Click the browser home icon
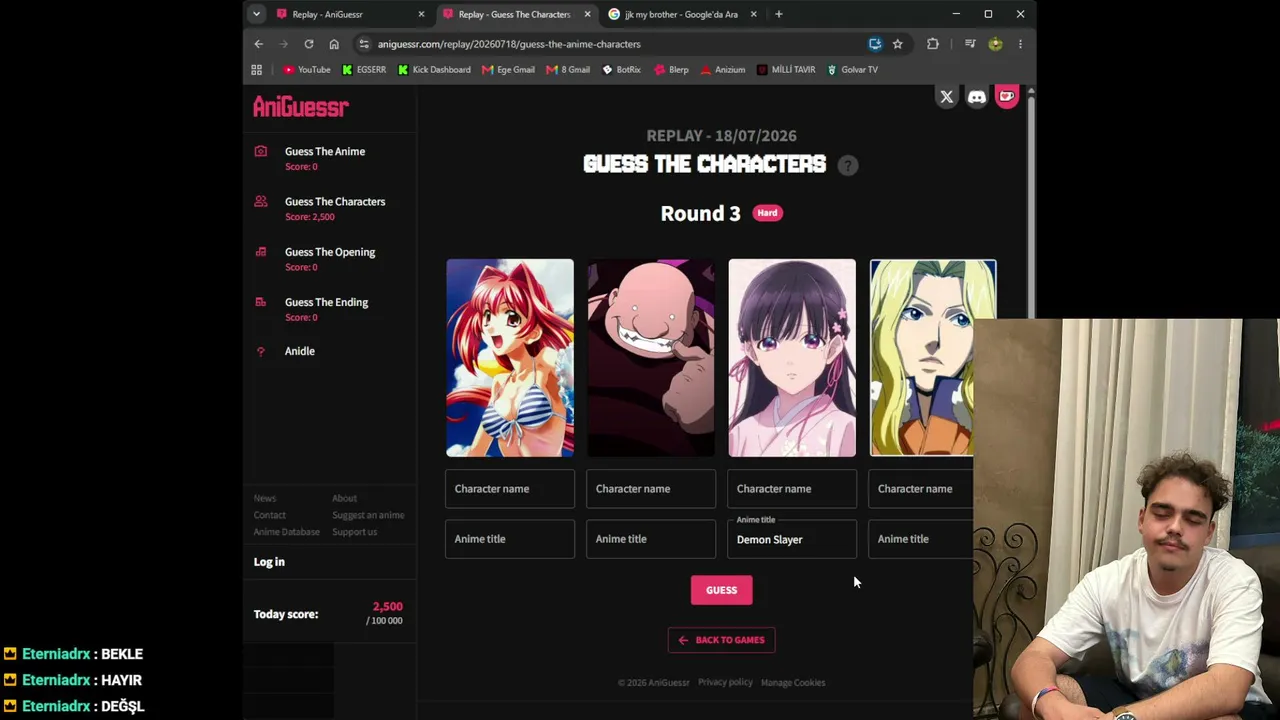1280x720 pixels. pos(334,44)
